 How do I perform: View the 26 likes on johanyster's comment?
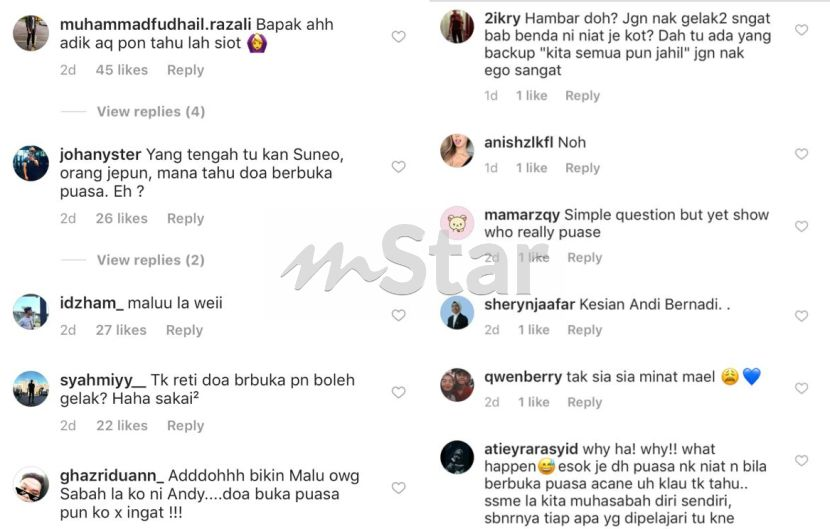pyautogui.click(x=122, y=218)
